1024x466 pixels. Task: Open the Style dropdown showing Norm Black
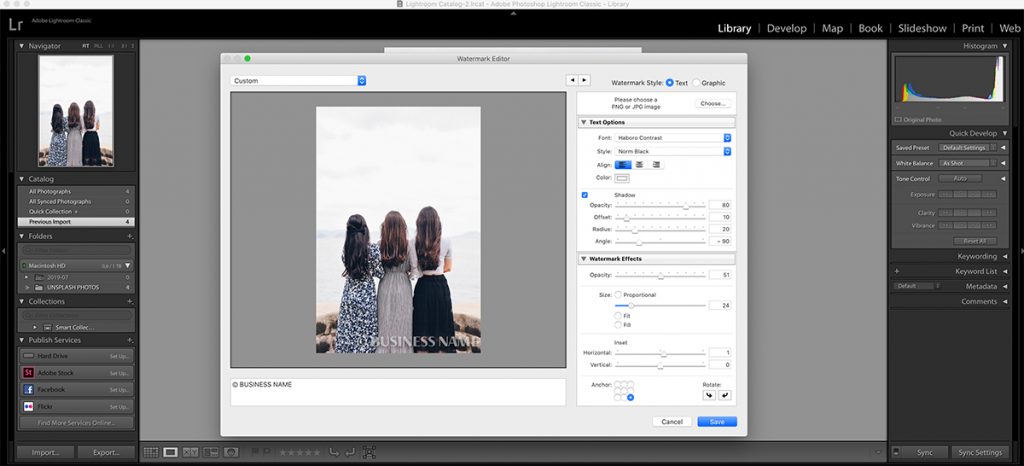coord(673,151)
